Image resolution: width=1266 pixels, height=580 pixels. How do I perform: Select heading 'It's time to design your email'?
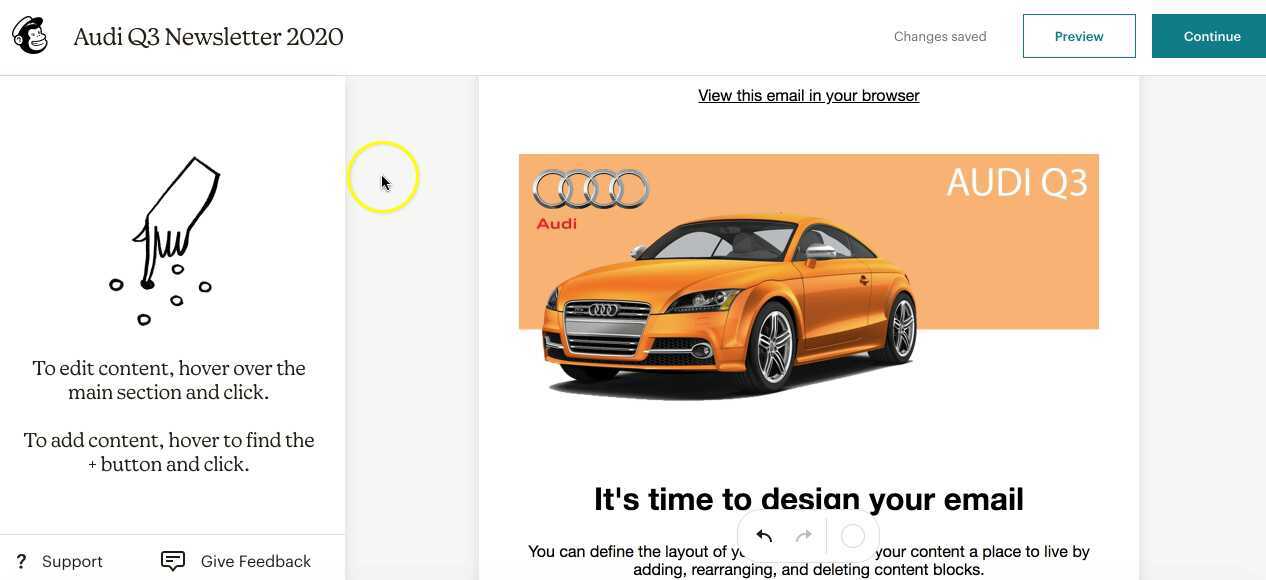click(808, 499)
